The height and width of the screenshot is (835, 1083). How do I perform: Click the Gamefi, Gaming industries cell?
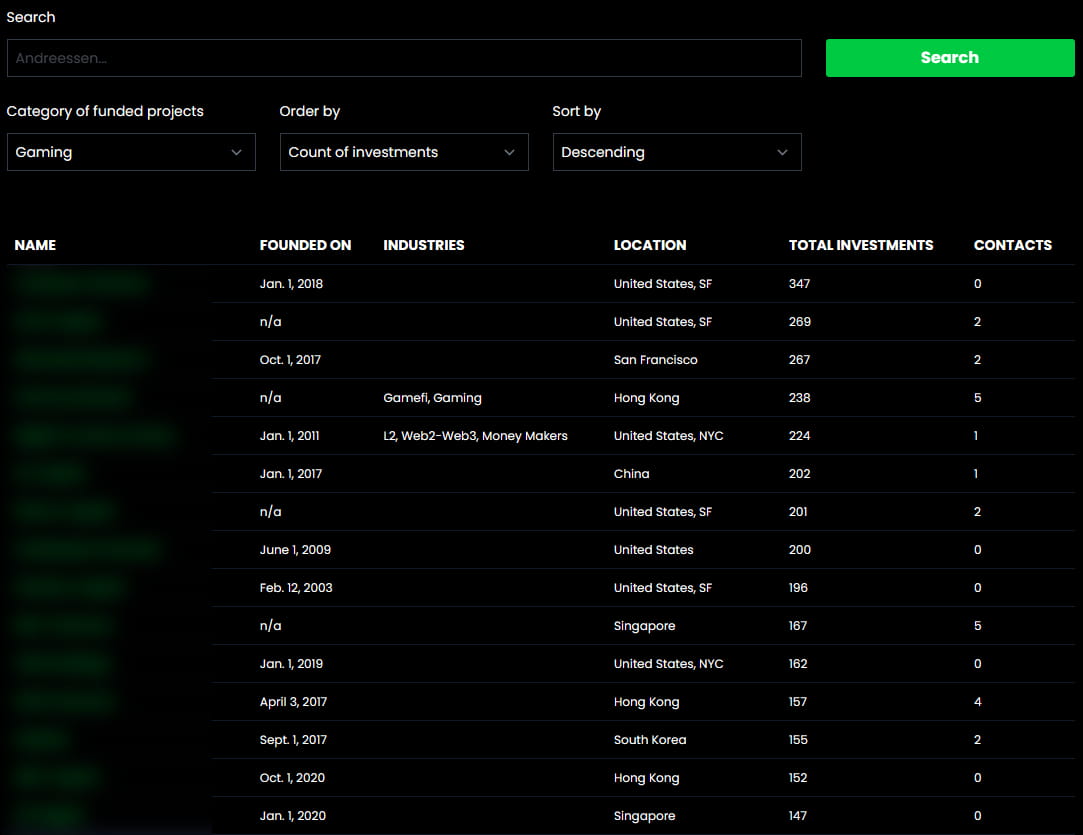[432, 398]
